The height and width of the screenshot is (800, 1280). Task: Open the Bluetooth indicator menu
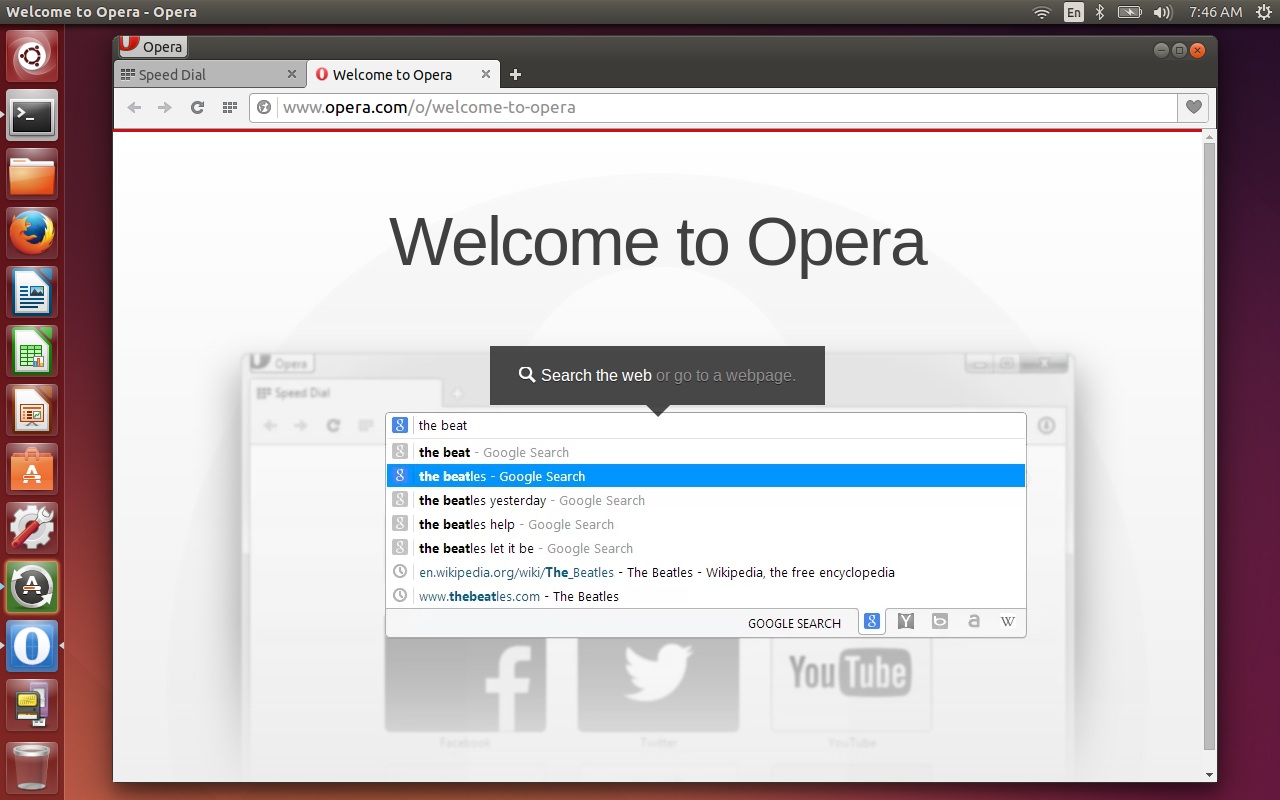(1099, 12)
